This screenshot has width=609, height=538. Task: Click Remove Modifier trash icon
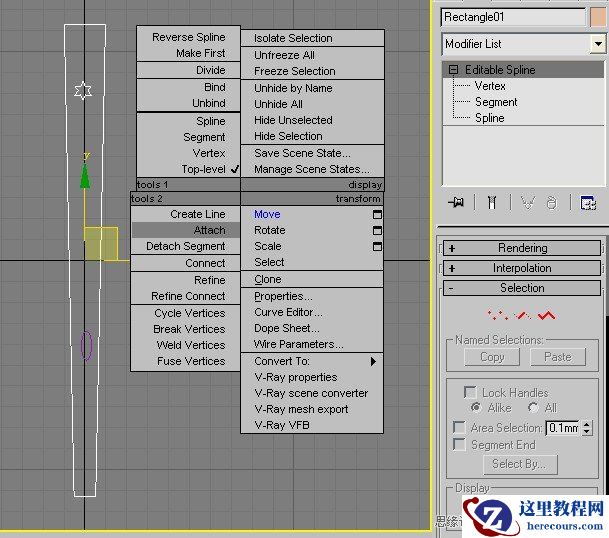552,202
